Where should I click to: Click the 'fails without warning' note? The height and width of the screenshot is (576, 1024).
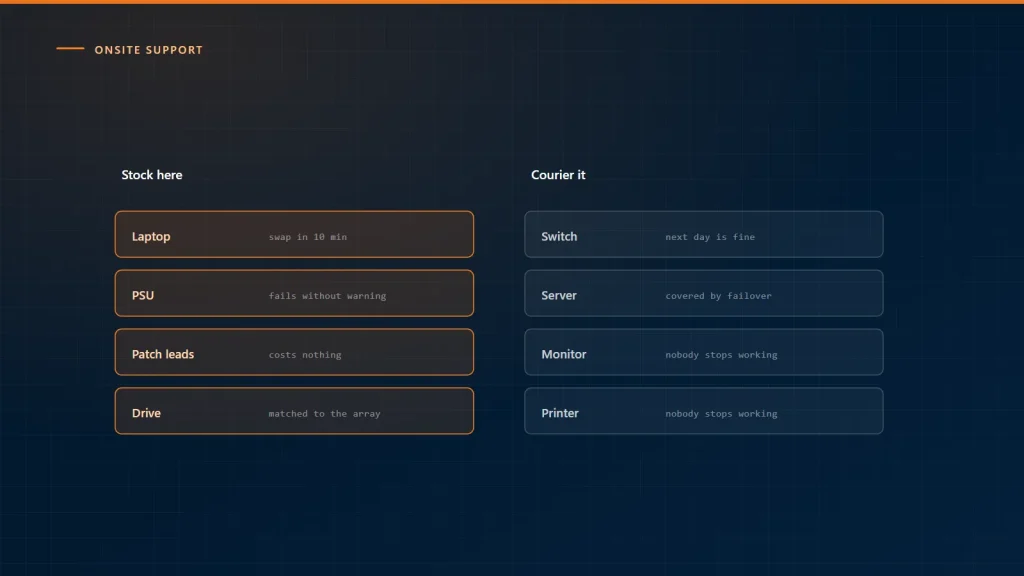327,296
